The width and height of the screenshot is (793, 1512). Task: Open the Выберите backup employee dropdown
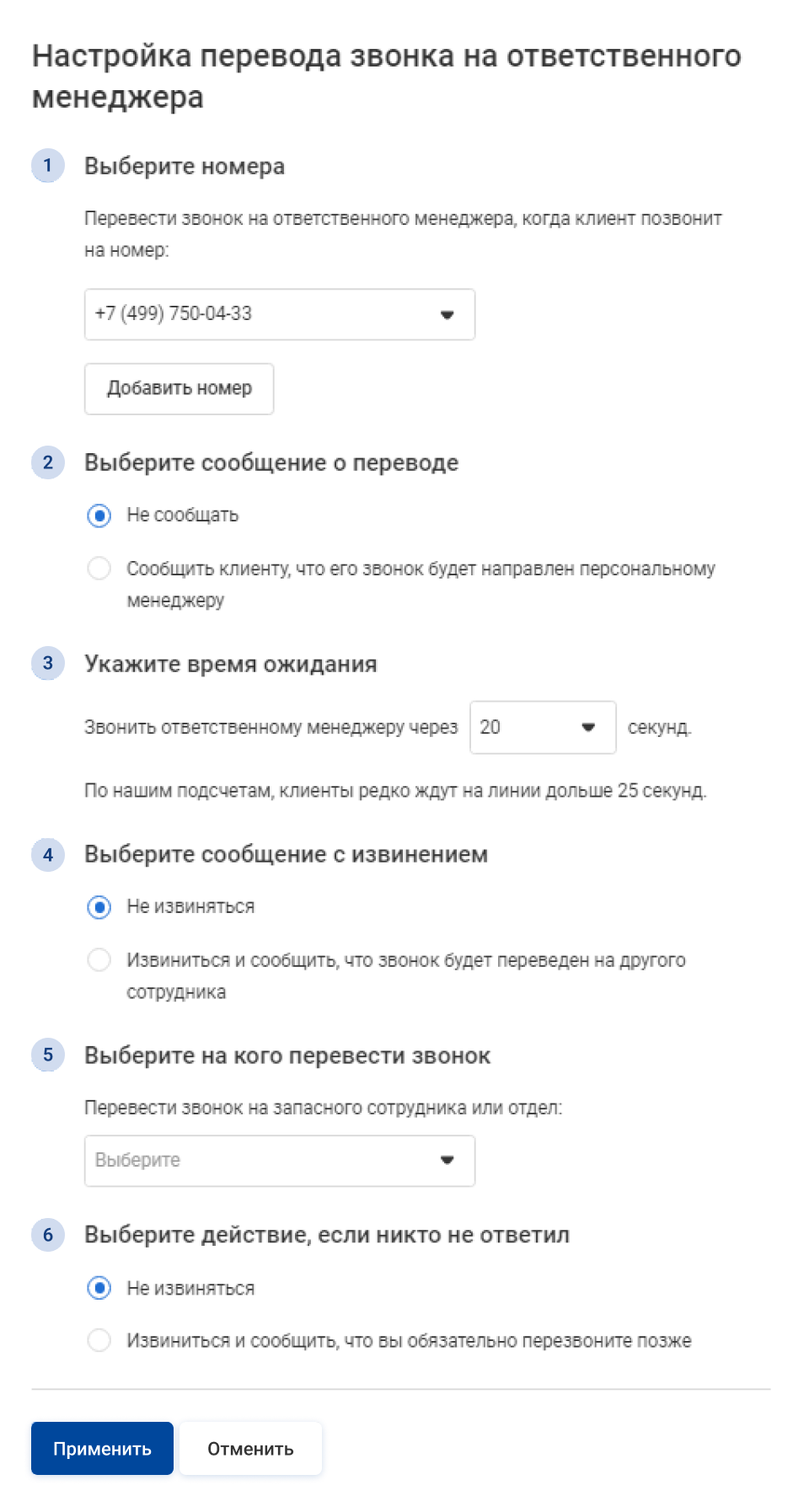coord(280,1161)
